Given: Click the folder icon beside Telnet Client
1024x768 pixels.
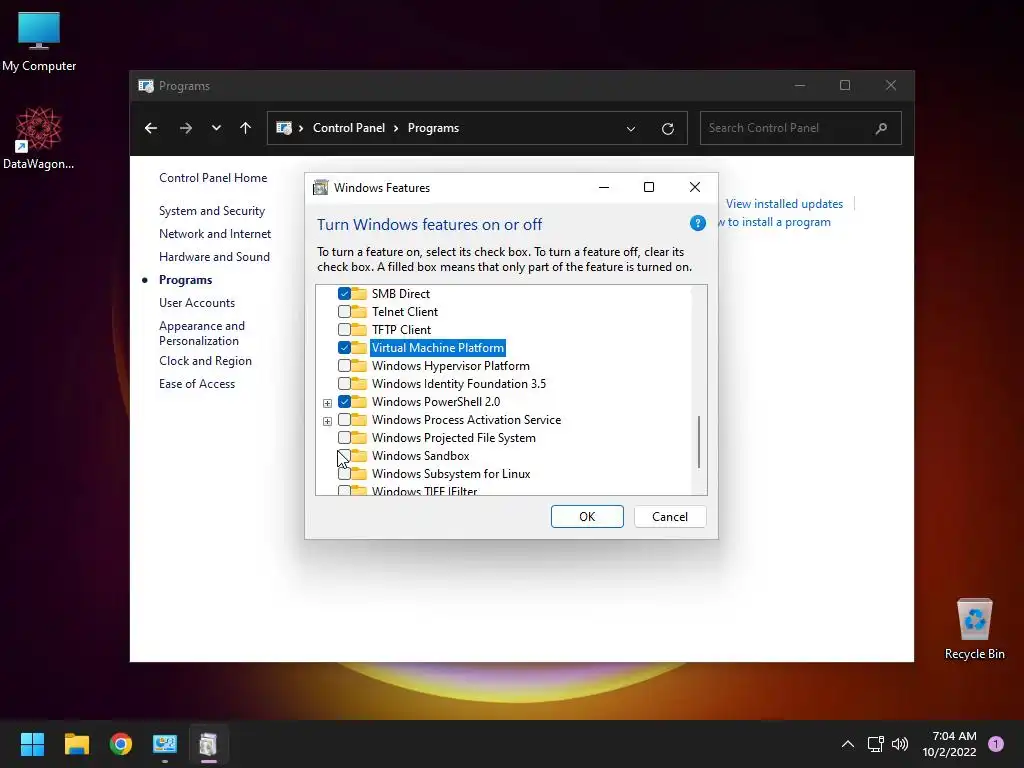Looking at the screenshot, I should click(x=359, y=312).
